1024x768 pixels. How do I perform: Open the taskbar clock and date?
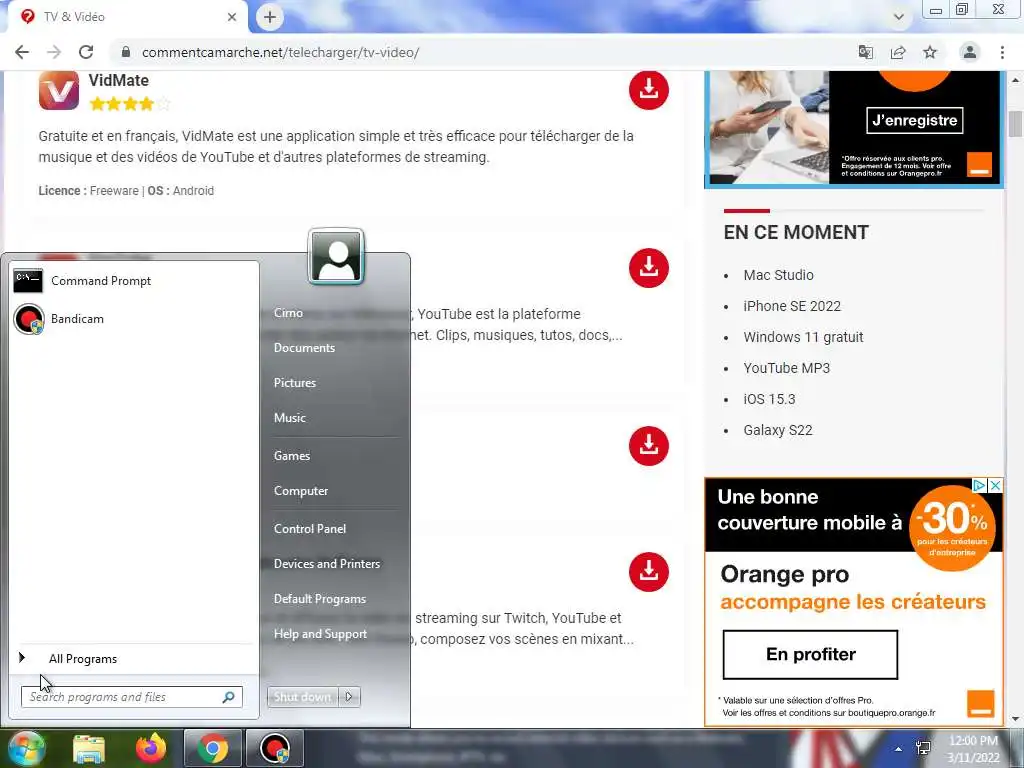[x=973, y=749]
